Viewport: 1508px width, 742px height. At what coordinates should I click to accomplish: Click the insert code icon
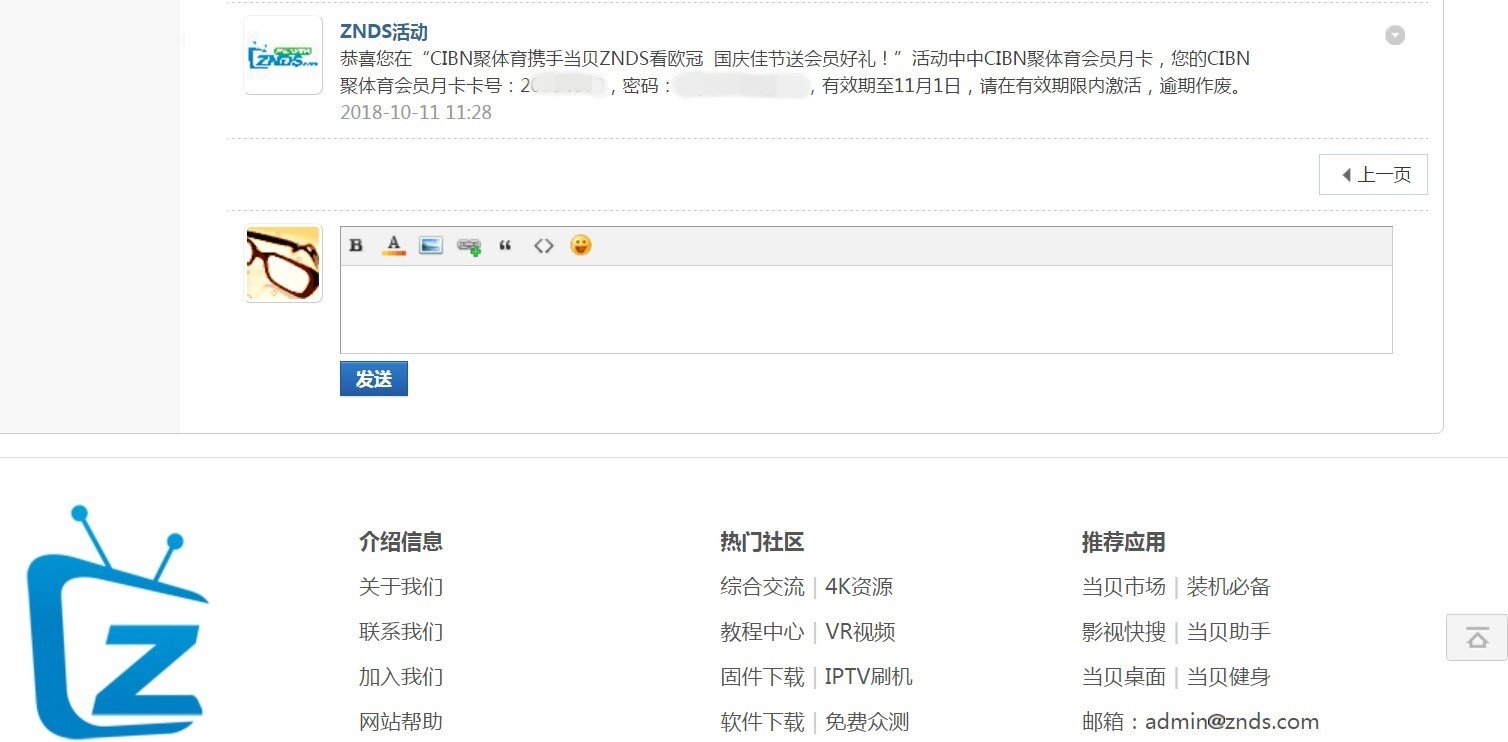click(543, 246)
